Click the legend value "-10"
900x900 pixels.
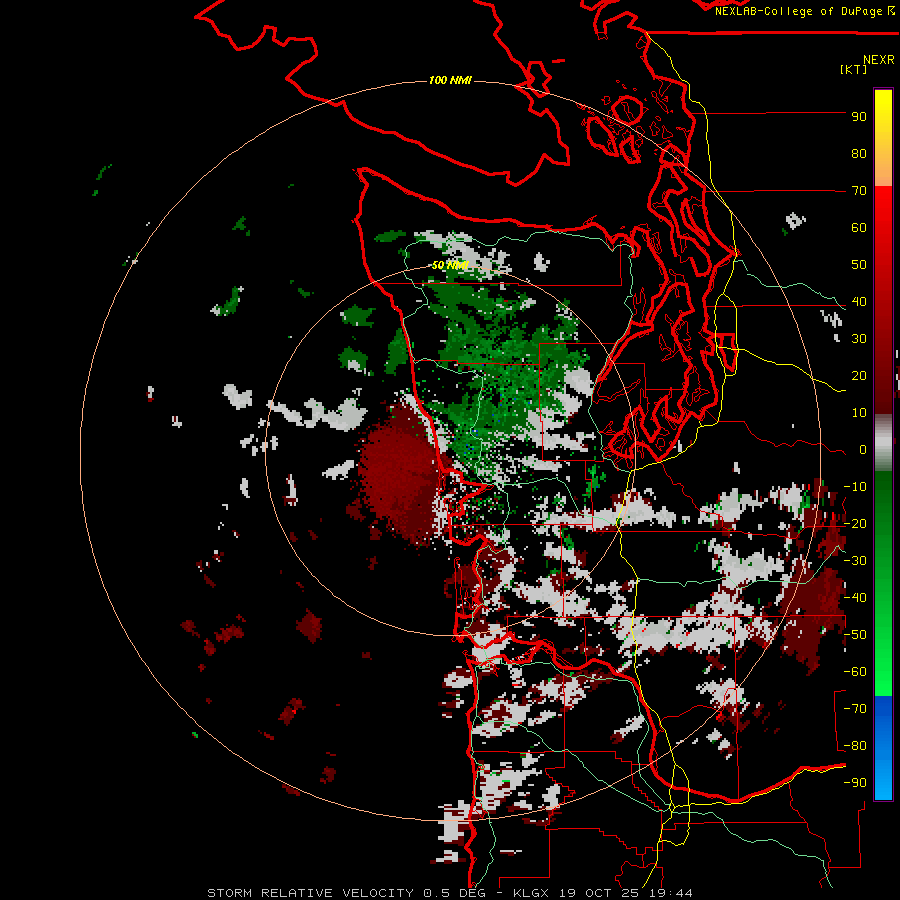click(x=855, y=487)
